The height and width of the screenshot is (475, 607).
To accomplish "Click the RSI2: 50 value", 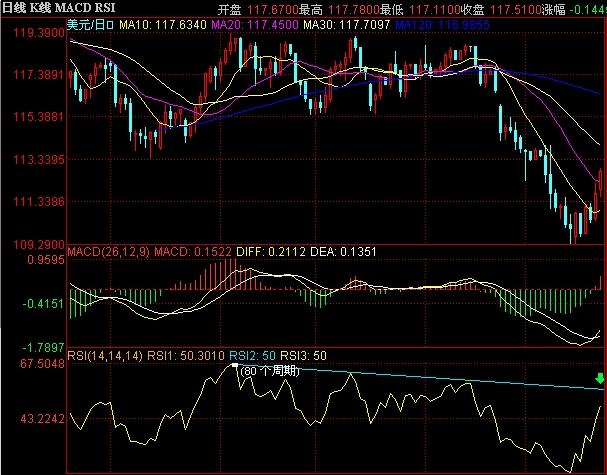I will pos(252,356).
